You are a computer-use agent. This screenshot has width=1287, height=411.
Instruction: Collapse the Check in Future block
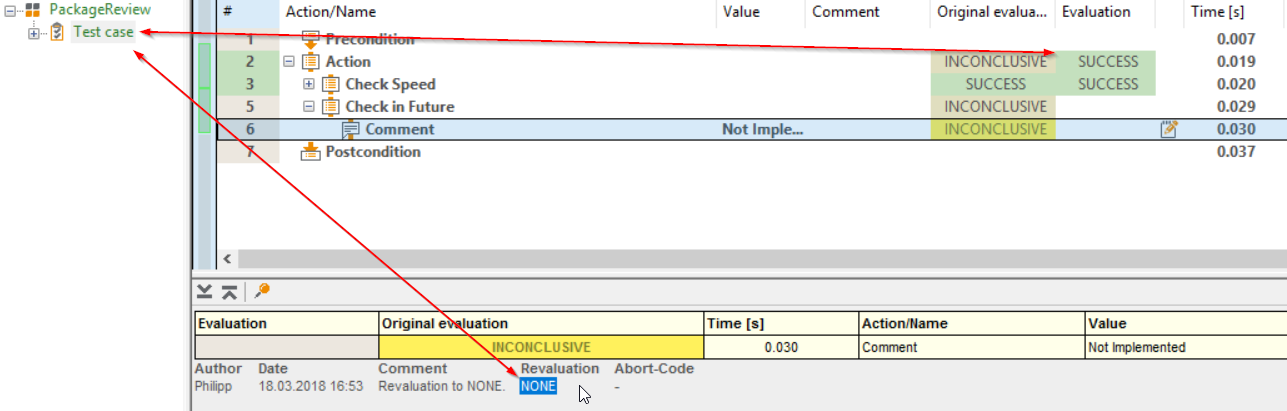pos(310,107)
